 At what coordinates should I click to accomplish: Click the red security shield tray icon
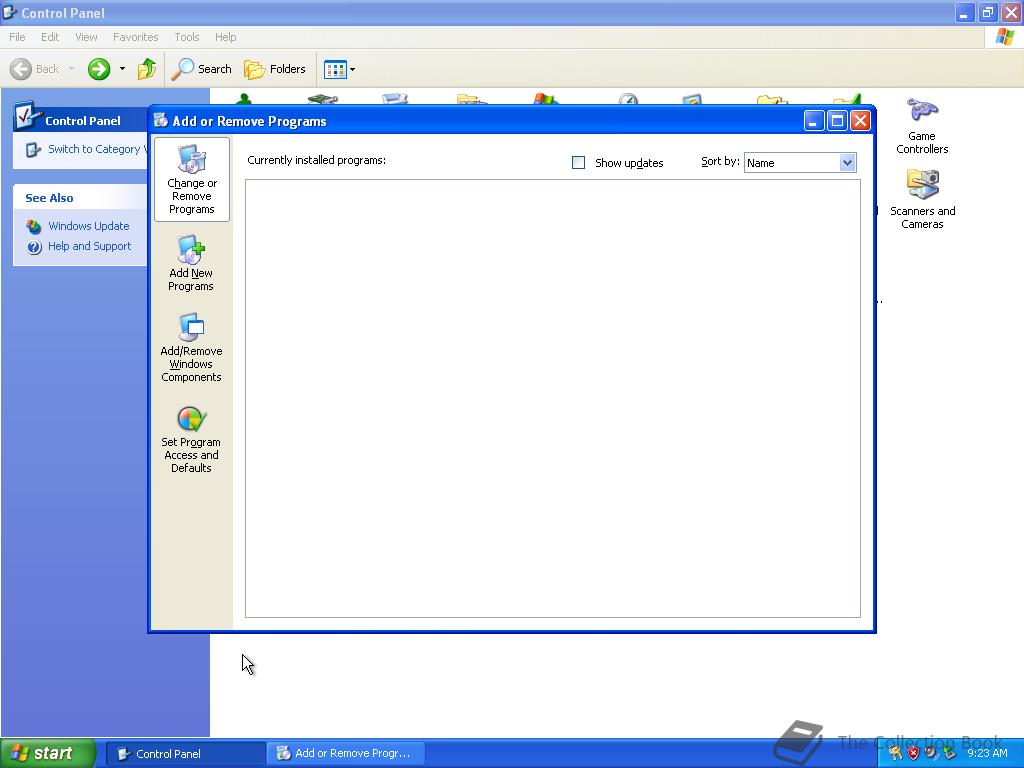[914, 754]
